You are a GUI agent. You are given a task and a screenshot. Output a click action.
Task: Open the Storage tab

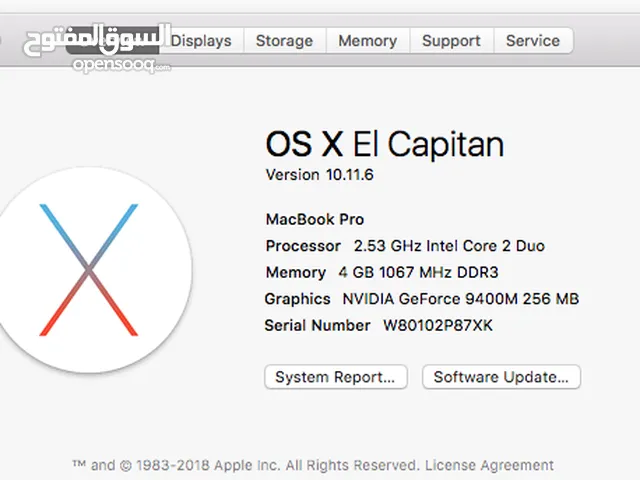284,40
